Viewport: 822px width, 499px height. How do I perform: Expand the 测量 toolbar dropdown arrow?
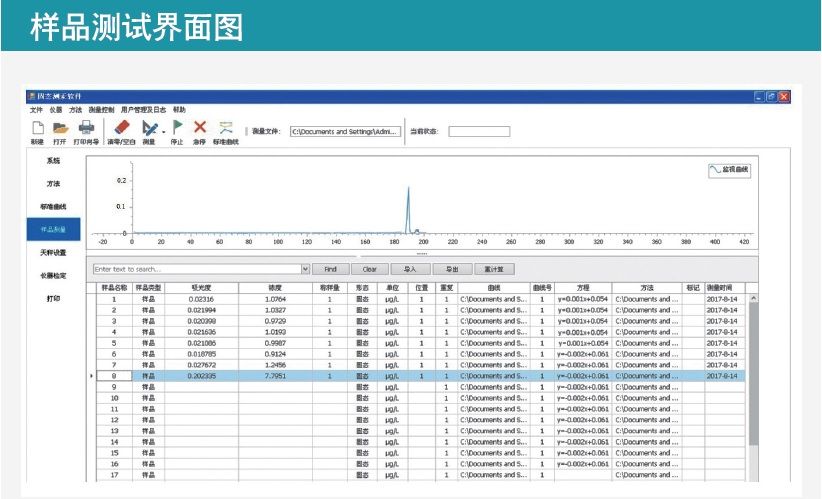point(164,131)
